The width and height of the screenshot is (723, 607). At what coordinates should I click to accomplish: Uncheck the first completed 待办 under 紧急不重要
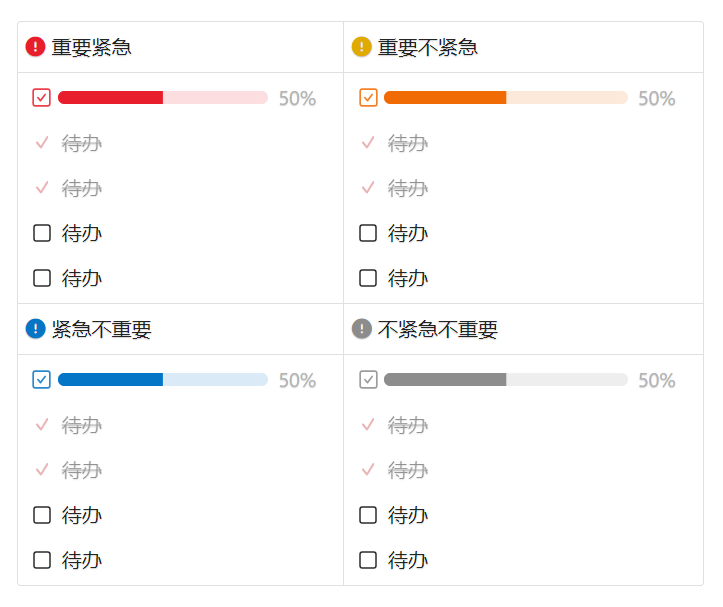42,425
